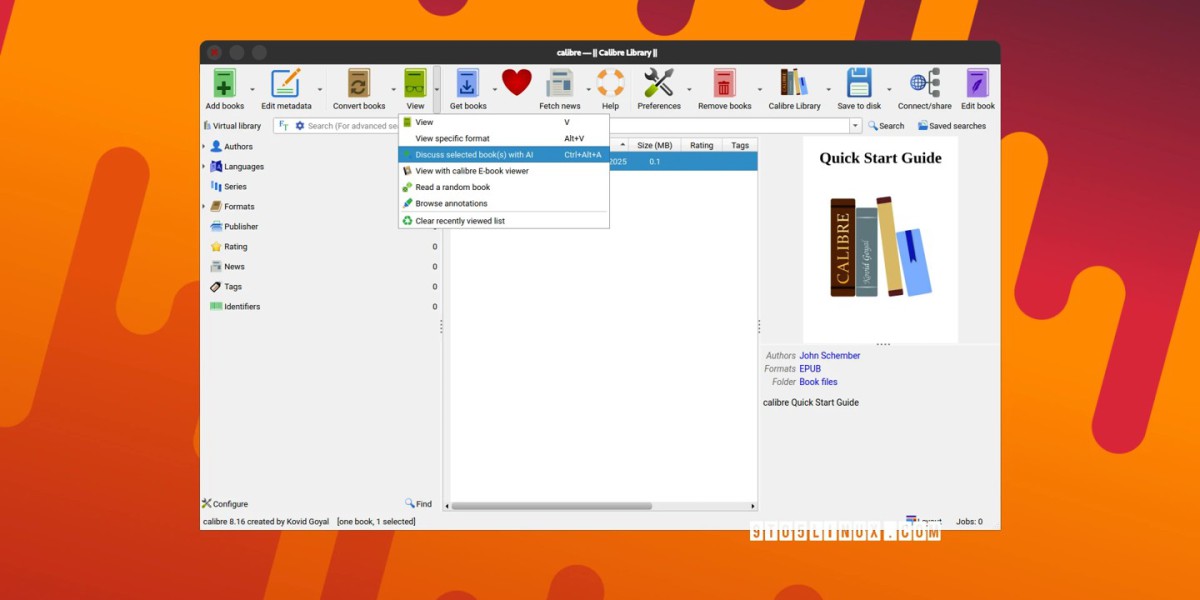
Task: Click the Help lifebuoy icon
Action: click(610, 84)
